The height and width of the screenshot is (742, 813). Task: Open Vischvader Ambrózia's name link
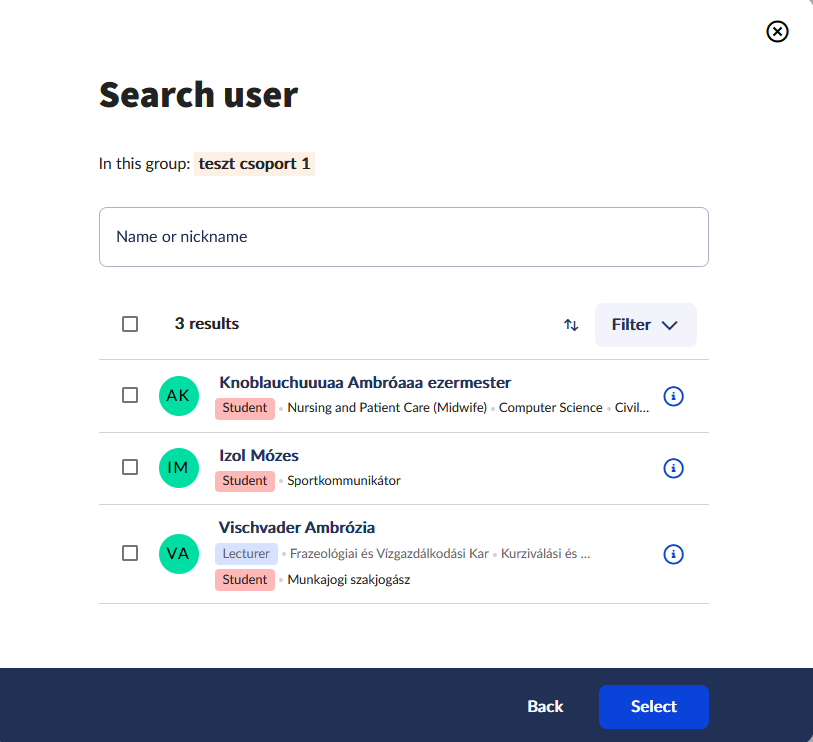tap(297, 528)
